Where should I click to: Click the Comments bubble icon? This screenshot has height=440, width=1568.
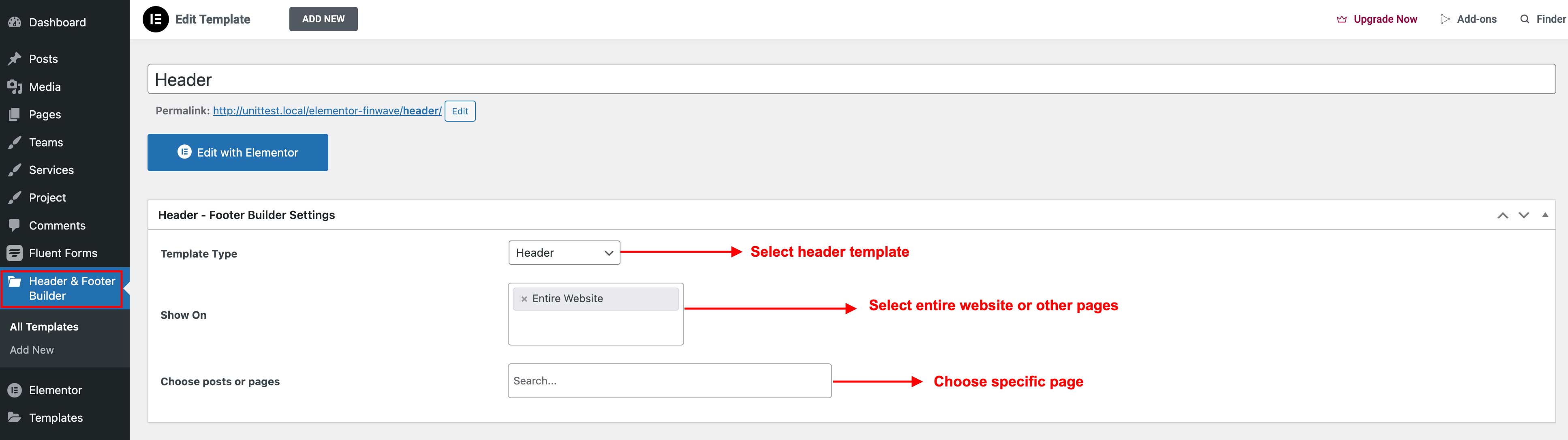click(x=15, y=225)
